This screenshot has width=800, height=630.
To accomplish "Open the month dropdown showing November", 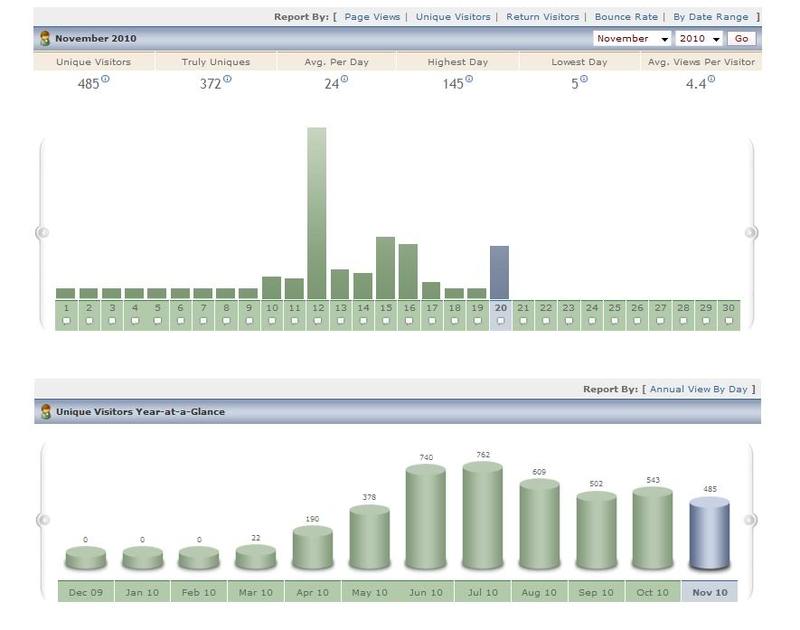I will click(632, 39).
